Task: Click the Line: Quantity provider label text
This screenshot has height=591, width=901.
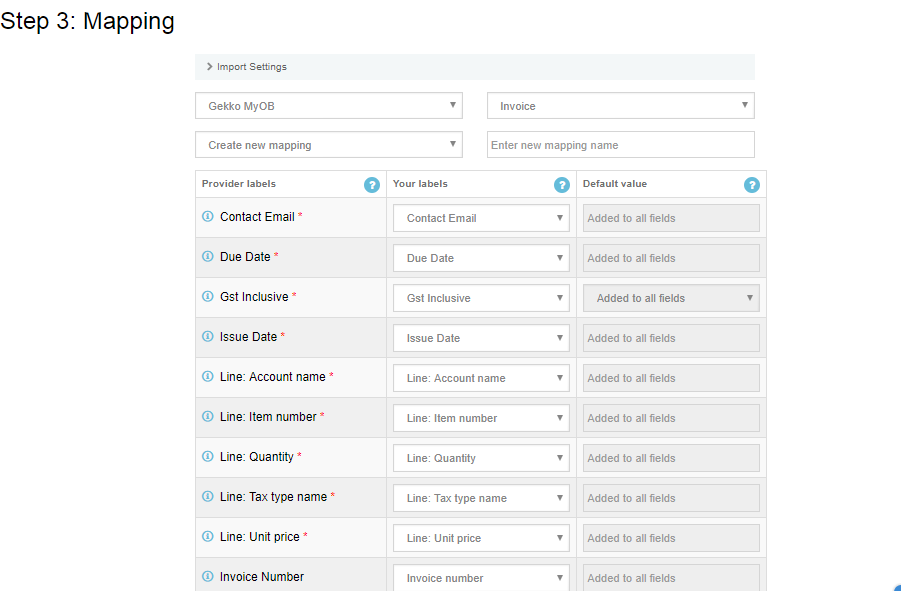Action: (x=257, y=457)
